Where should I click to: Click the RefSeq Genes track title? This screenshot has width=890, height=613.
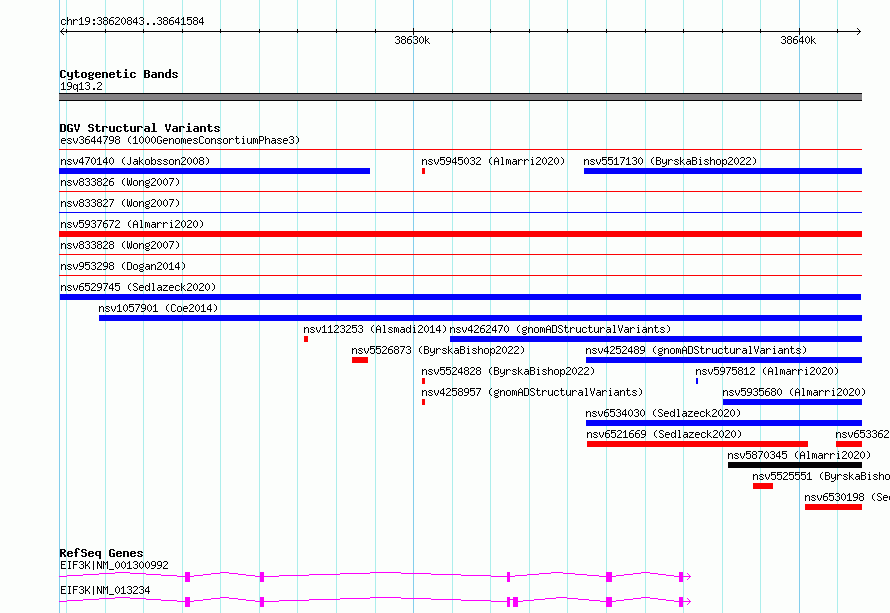(x=102, y=553)
